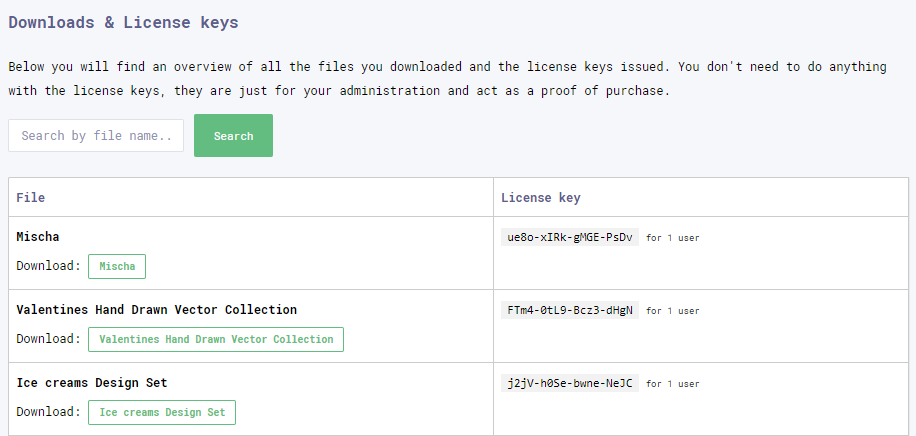Click the bold Ice creams Design Set title
916x436 pixels.
(92, 383)
